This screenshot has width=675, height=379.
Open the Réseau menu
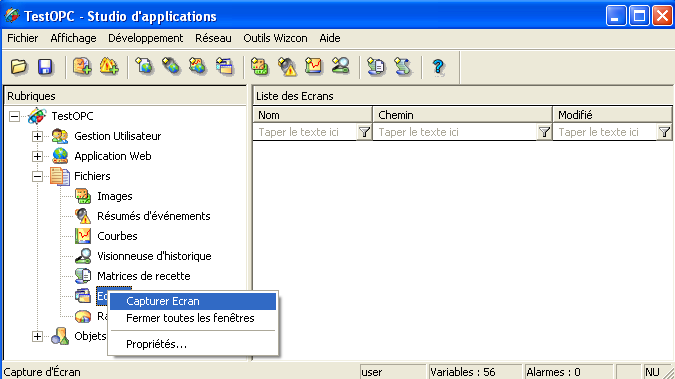213,38
